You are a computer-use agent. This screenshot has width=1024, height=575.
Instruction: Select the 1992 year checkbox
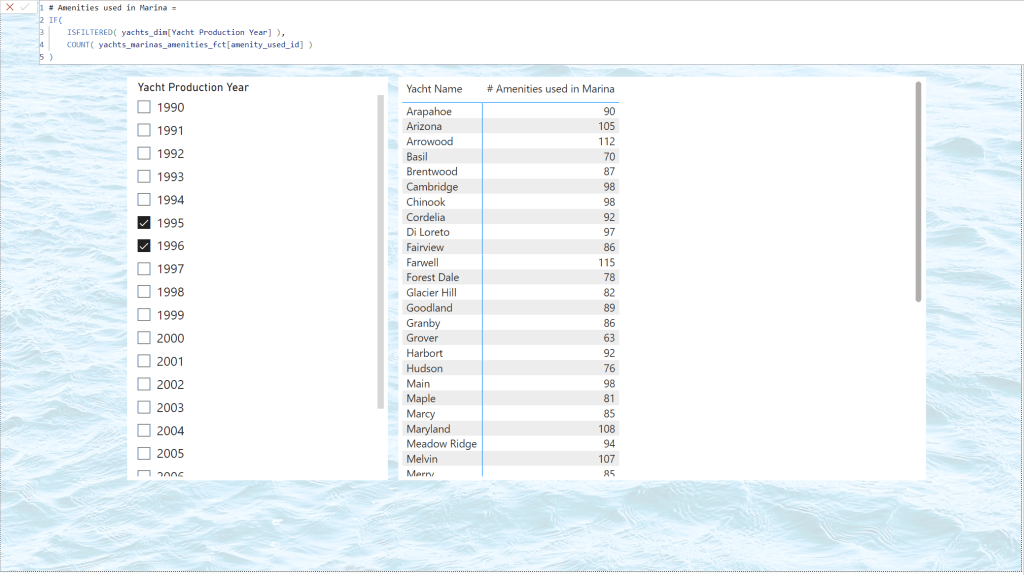[x=144, y=154]
